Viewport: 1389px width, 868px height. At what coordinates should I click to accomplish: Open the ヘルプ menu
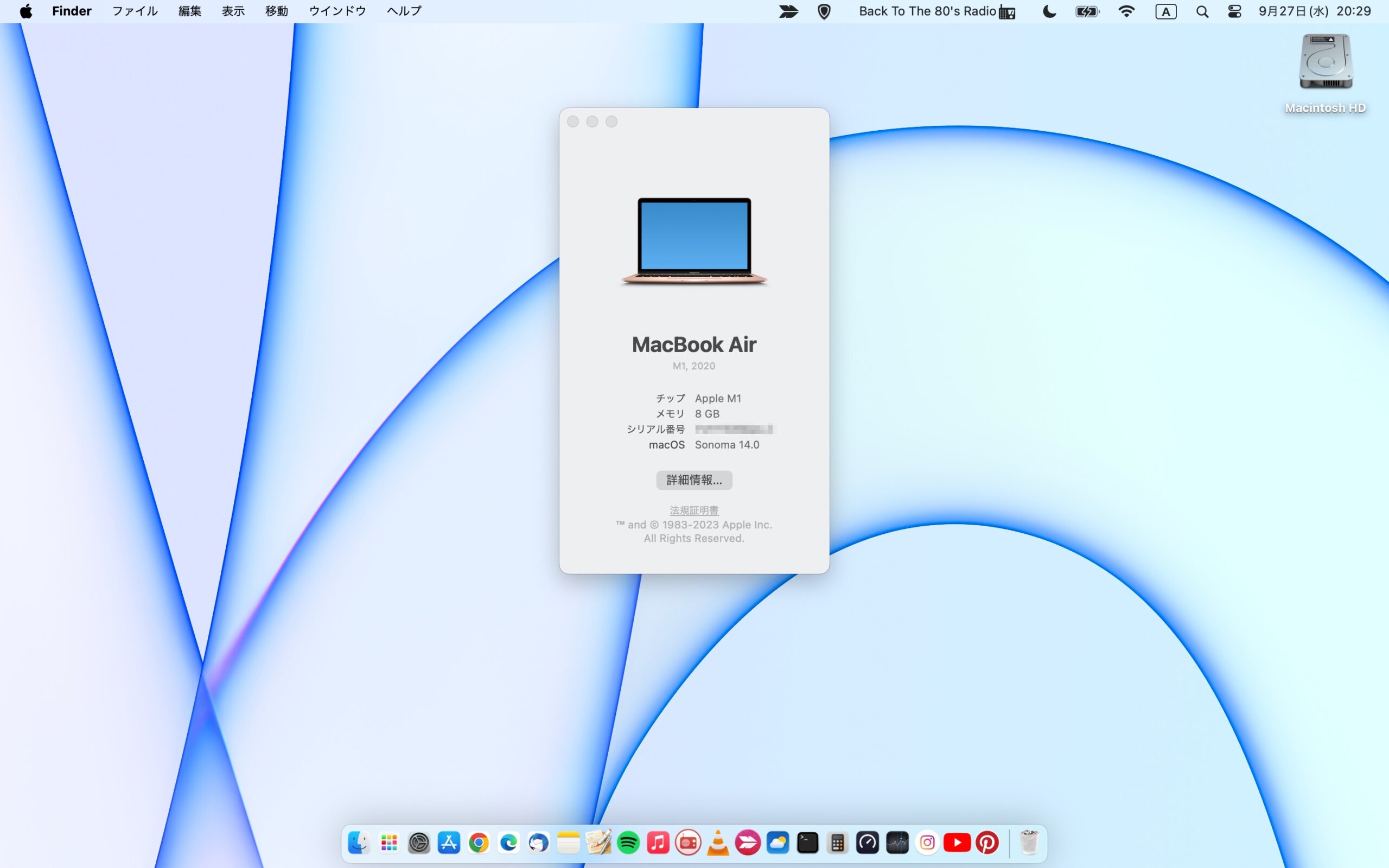pyautogui.click(x=404, y=11)
